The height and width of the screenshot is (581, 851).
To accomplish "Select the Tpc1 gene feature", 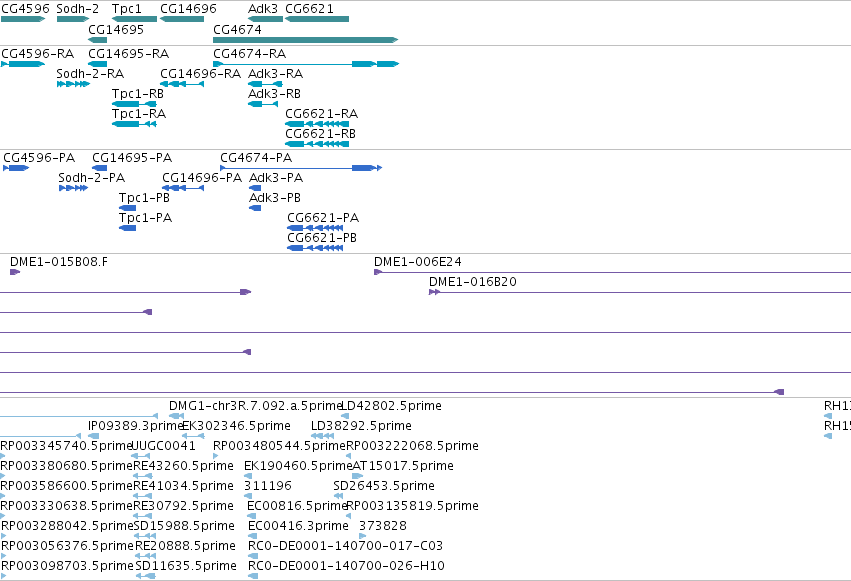I will [134, 19].
